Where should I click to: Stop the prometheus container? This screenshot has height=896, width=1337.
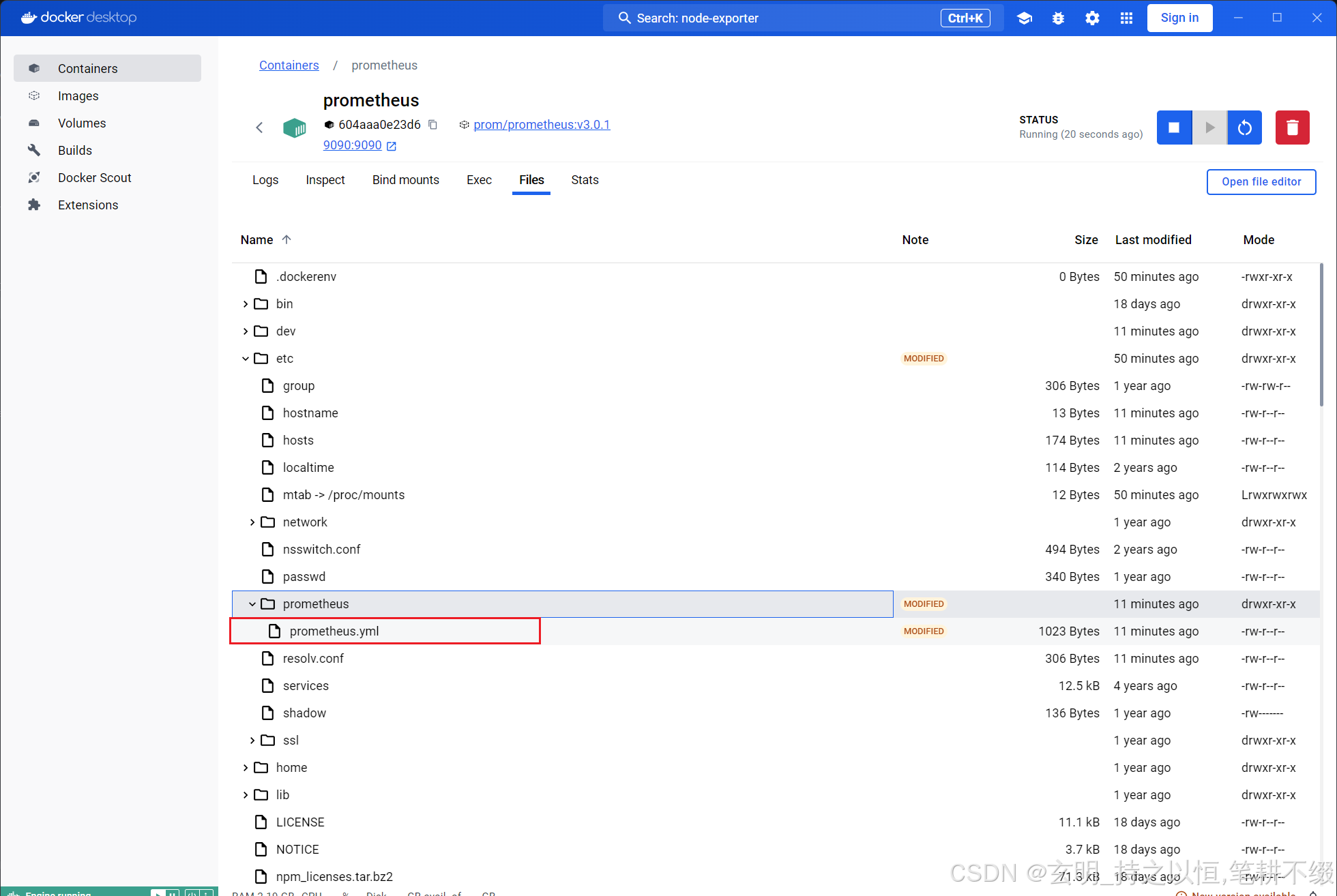[x=1174, y=128]
